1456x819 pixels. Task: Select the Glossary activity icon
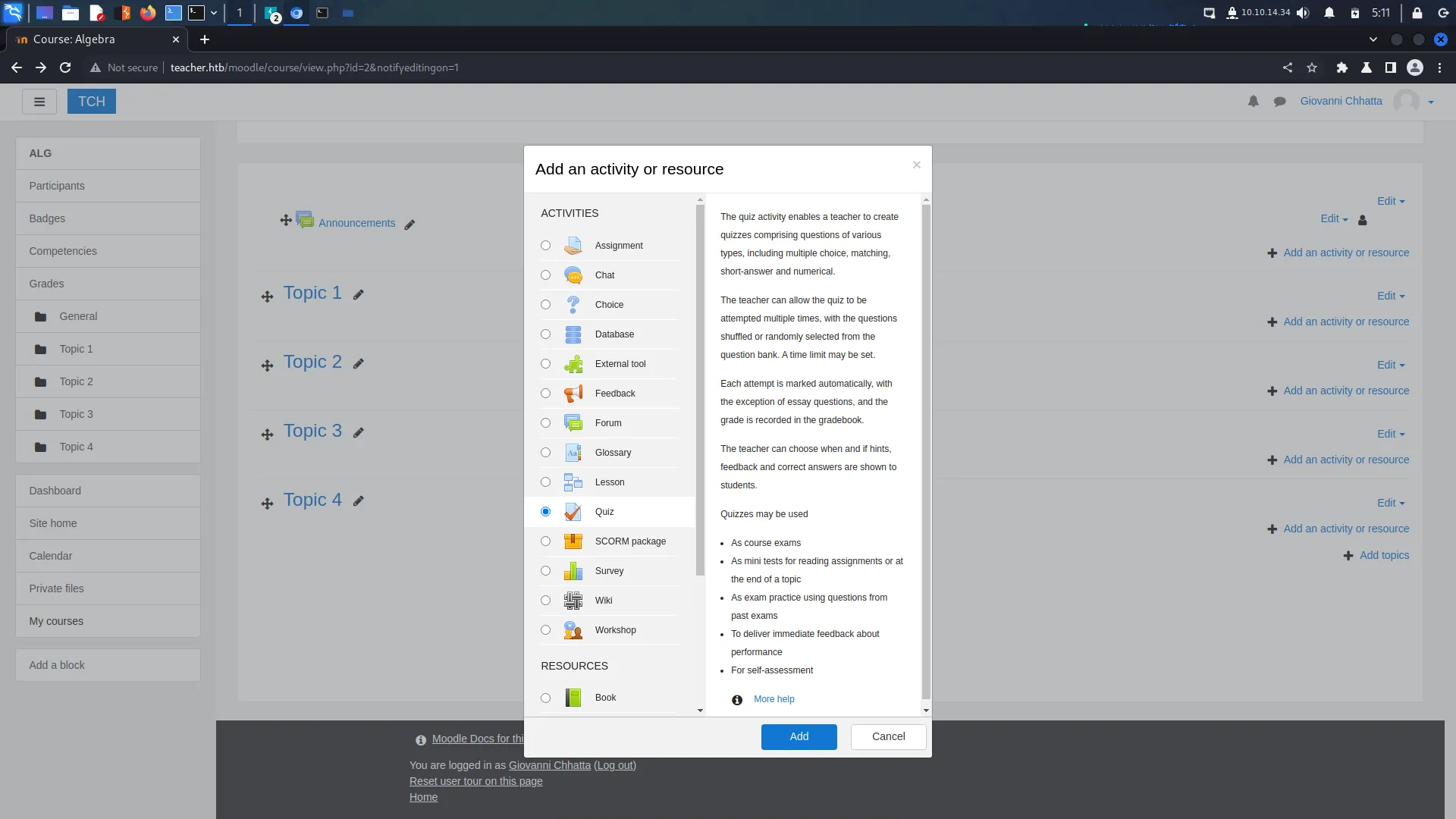coord(572,452)
